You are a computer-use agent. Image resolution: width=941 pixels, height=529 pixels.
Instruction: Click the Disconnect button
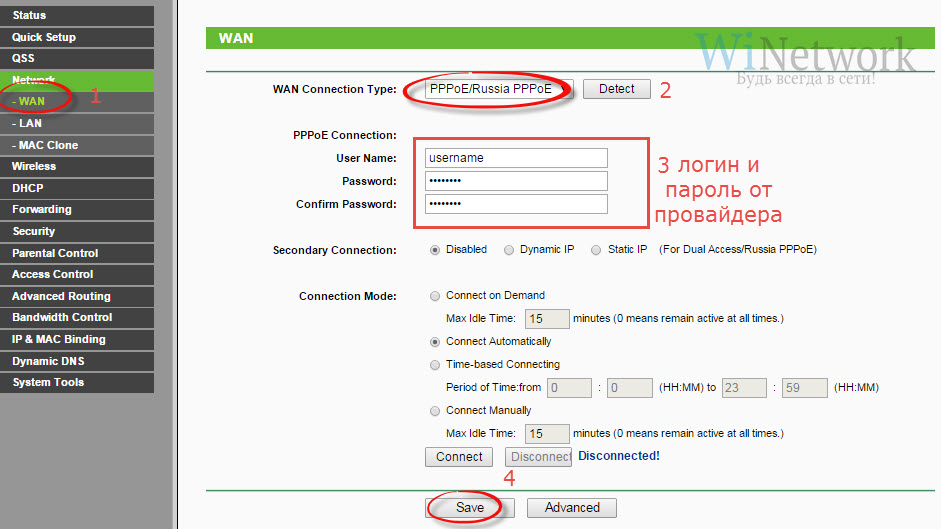[x=538, y=457]
